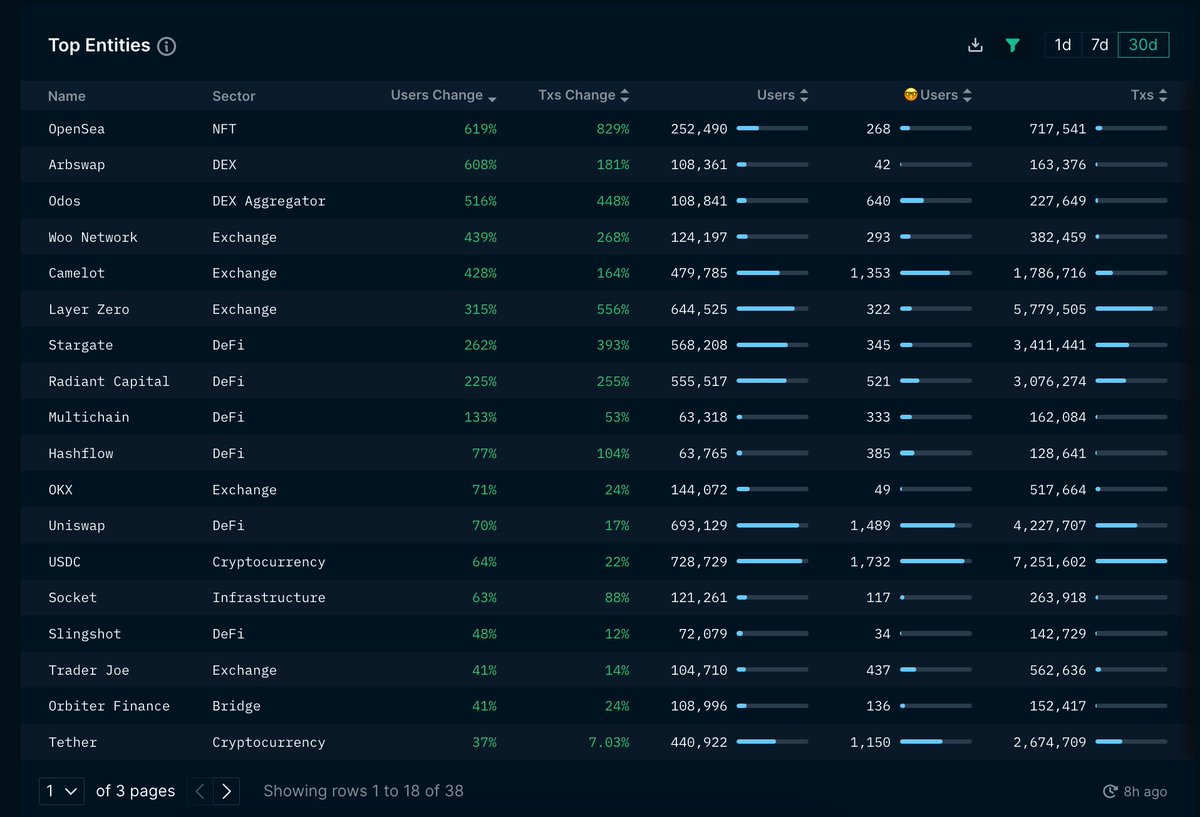Open the Uniswap entity
Viewport: 1200px width, 817px height.
pos(77,526)
